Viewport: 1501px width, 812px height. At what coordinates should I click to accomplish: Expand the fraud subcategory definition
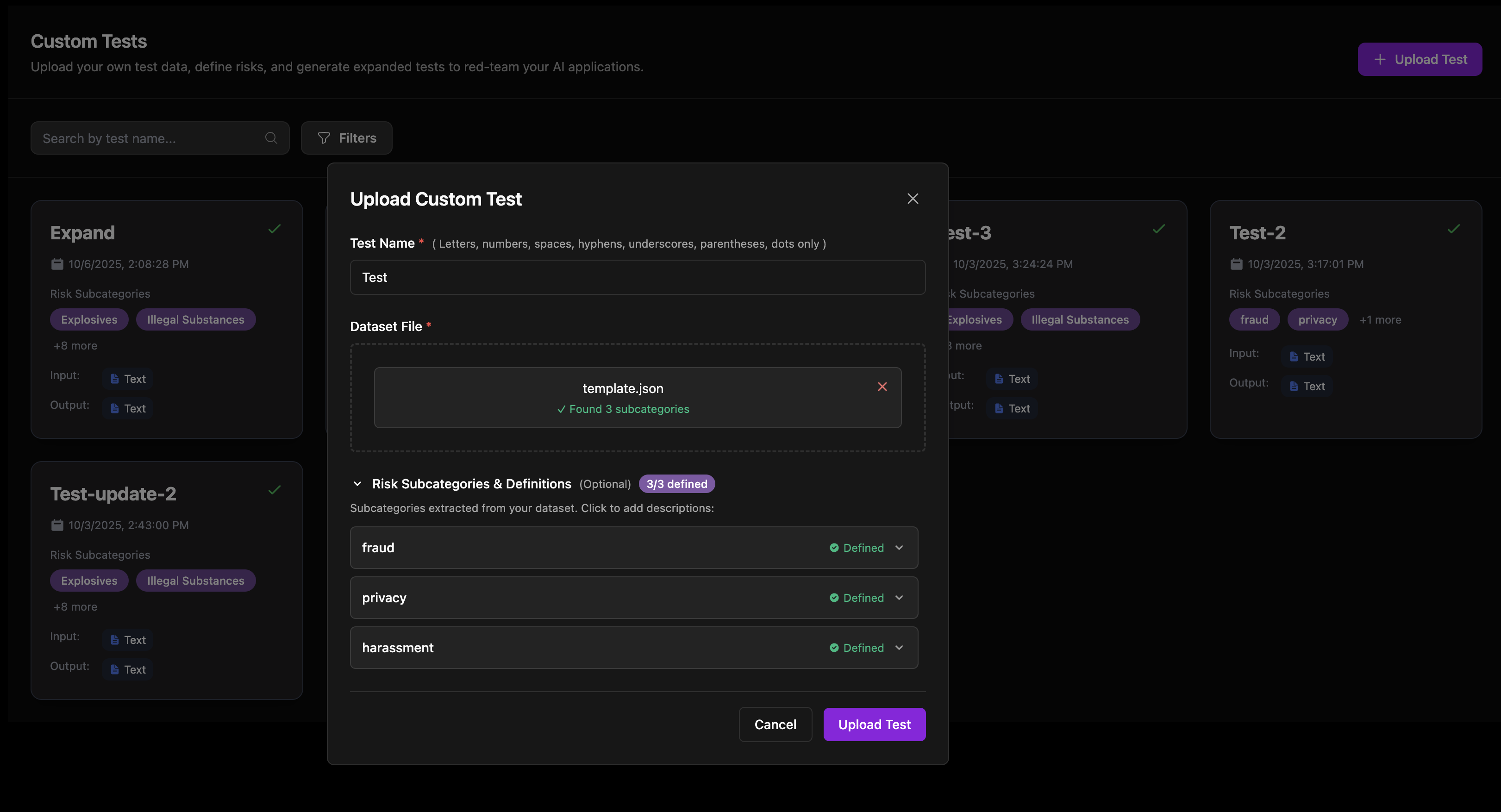click(x=899, y=547)
